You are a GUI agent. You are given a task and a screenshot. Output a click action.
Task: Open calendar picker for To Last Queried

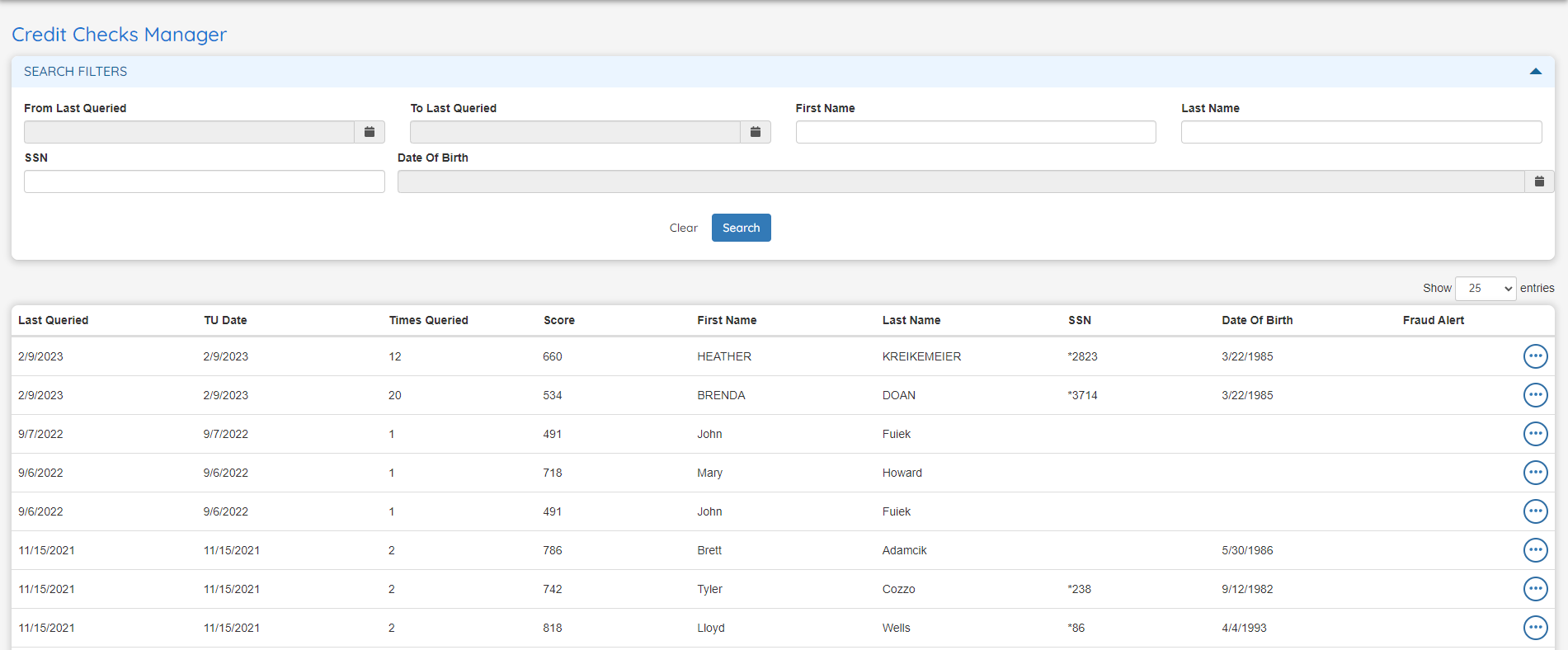(x=756, y=132)
